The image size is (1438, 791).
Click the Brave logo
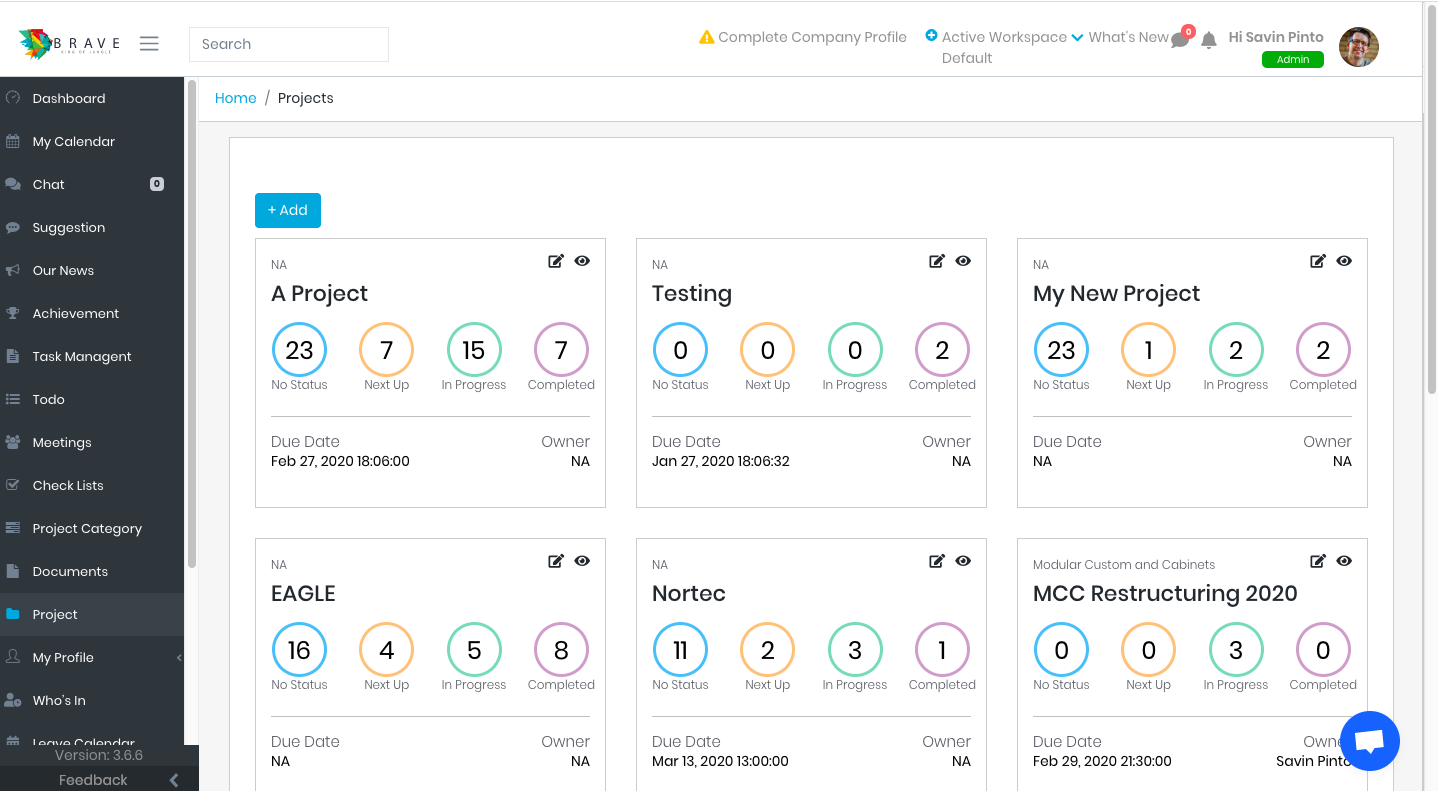[69, 44]
